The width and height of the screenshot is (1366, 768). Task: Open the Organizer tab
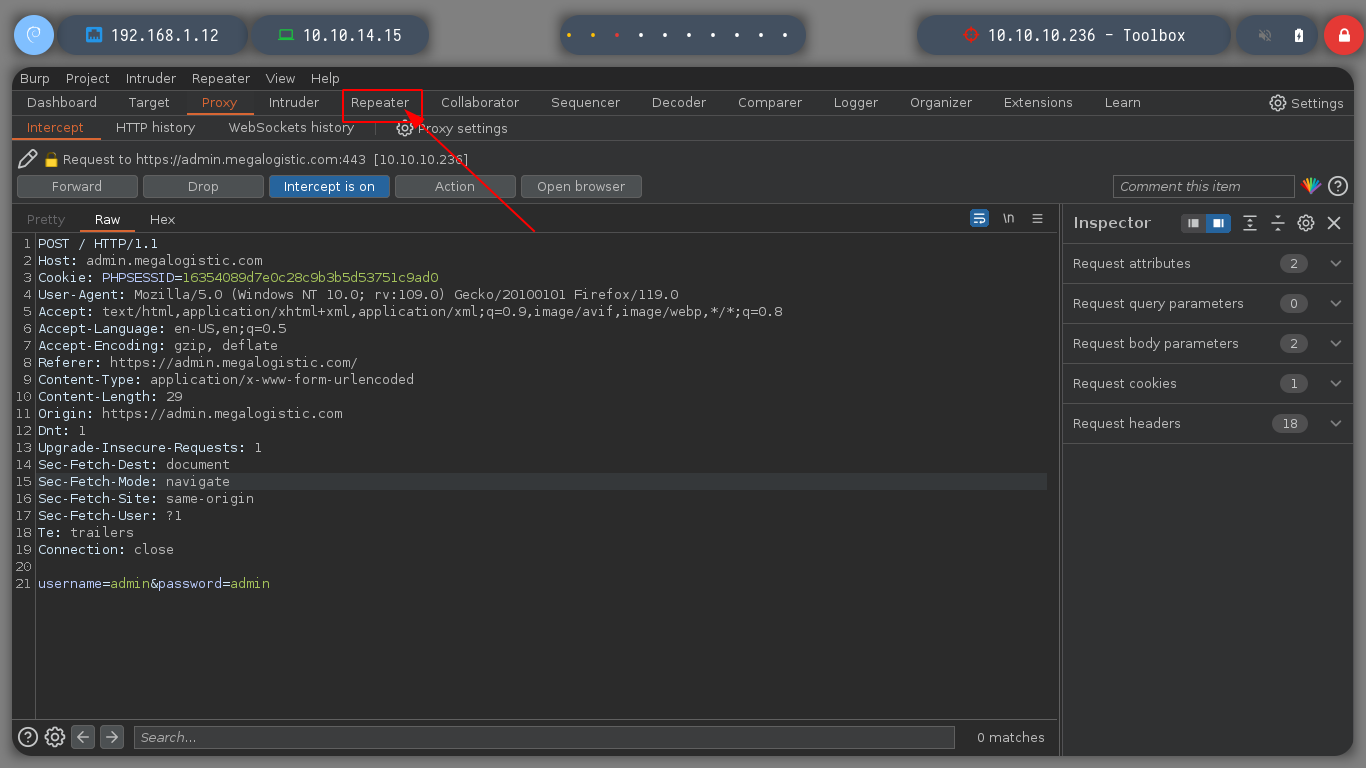pyautogui.click(x=941, y=103)
